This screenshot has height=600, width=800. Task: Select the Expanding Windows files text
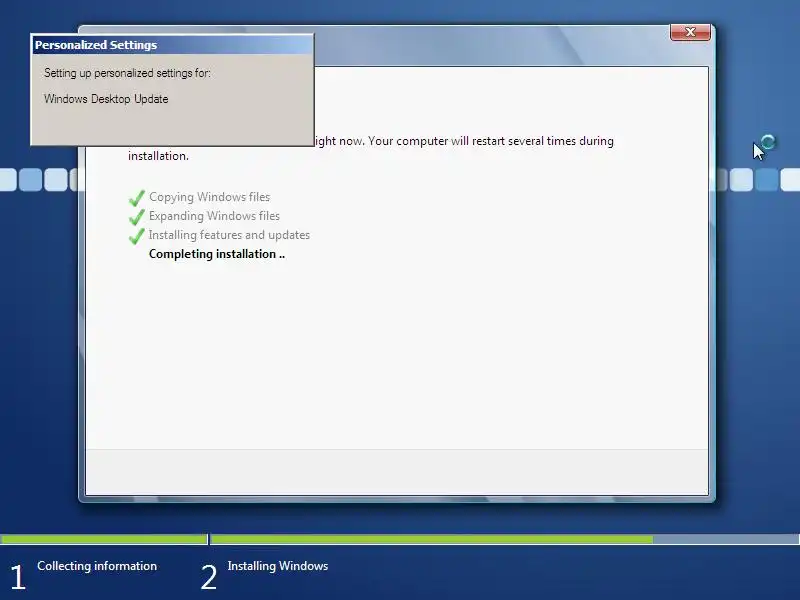[x=214, y=216]
